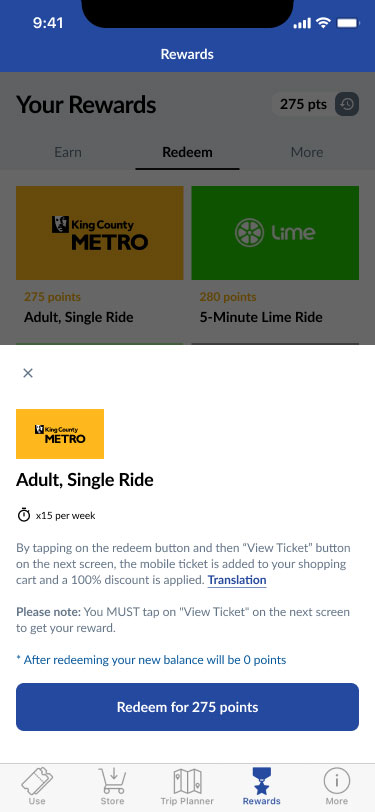Open the Store cart icon
This screenshot has width=375, height=812.
(x=112, y=781)
